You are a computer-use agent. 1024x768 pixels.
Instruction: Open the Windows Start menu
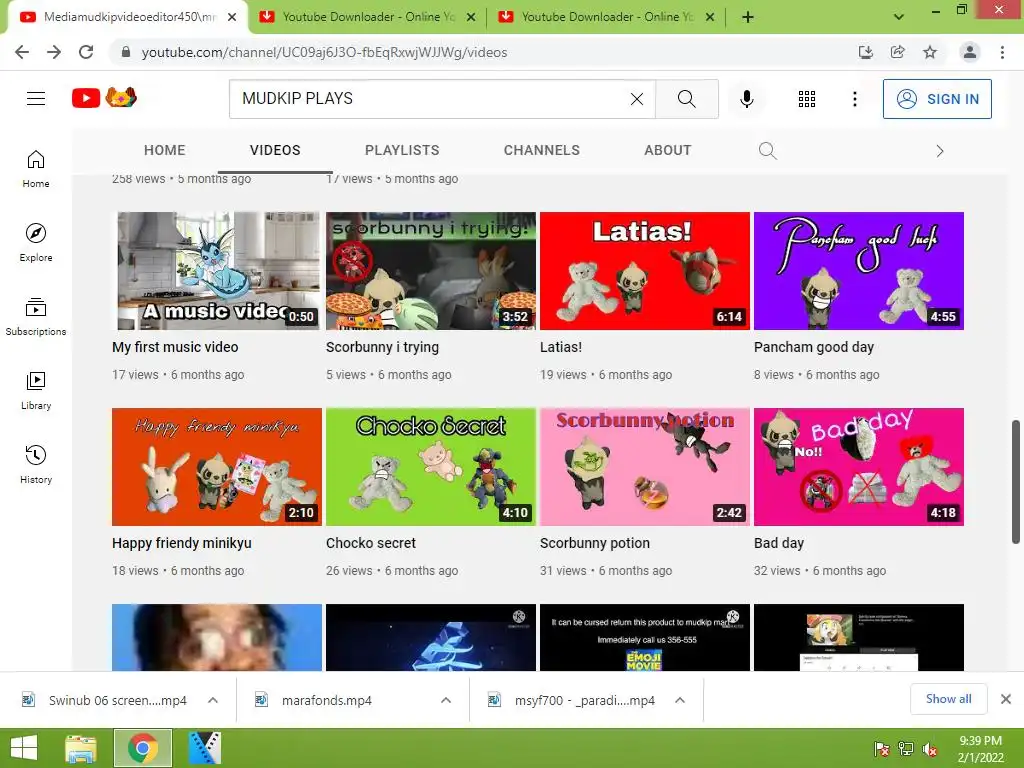coord(24,748)
